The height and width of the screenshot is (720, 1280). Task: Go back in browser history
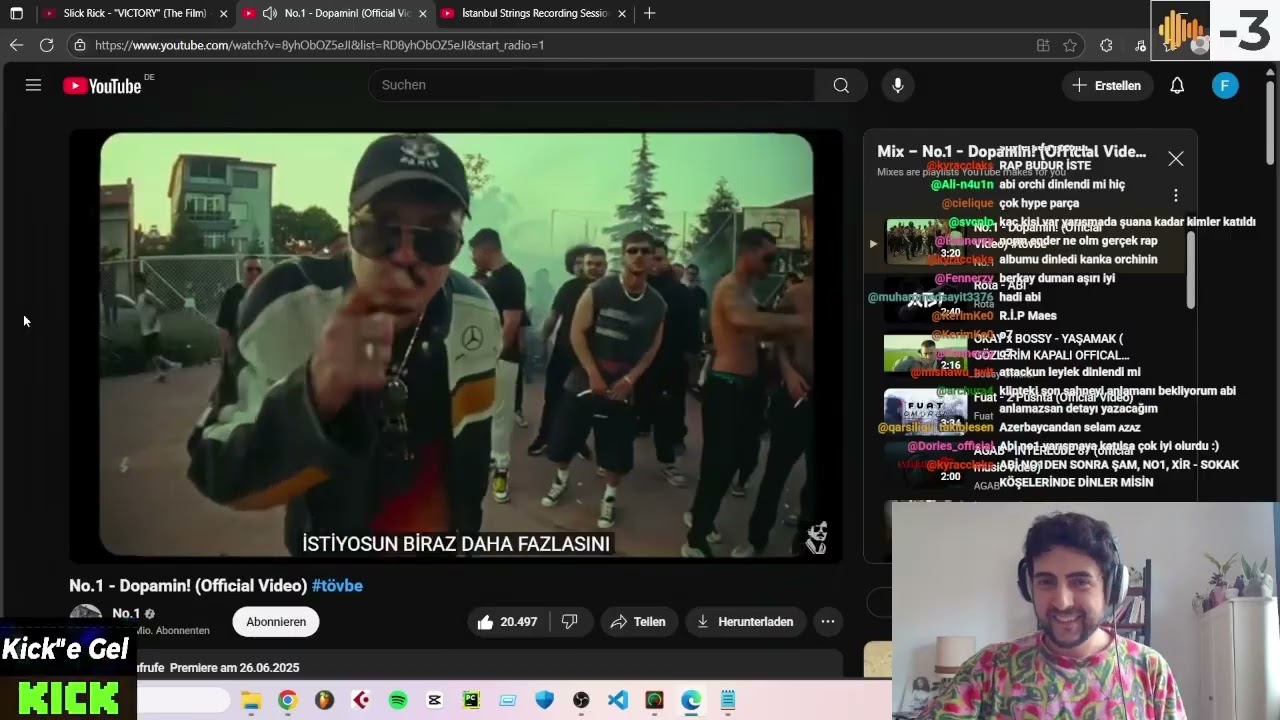(x=16, y=45)
